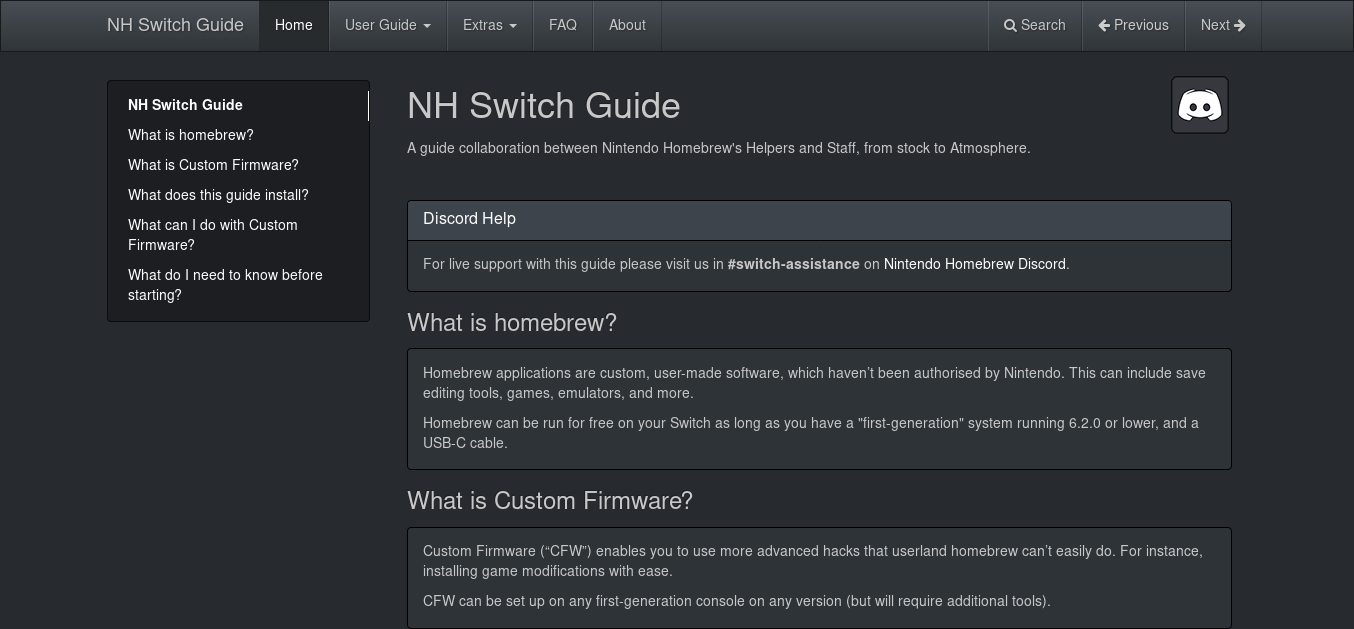
Task: Open Nintendo Homebrew Discord link
Action: (x=975, y=264)
